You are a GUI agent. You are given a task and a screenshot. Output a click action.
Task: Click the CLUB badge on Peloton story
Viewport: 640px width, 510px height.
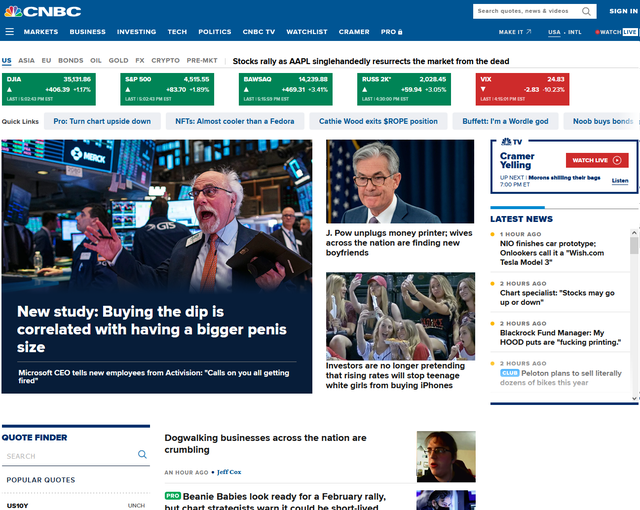510,373
